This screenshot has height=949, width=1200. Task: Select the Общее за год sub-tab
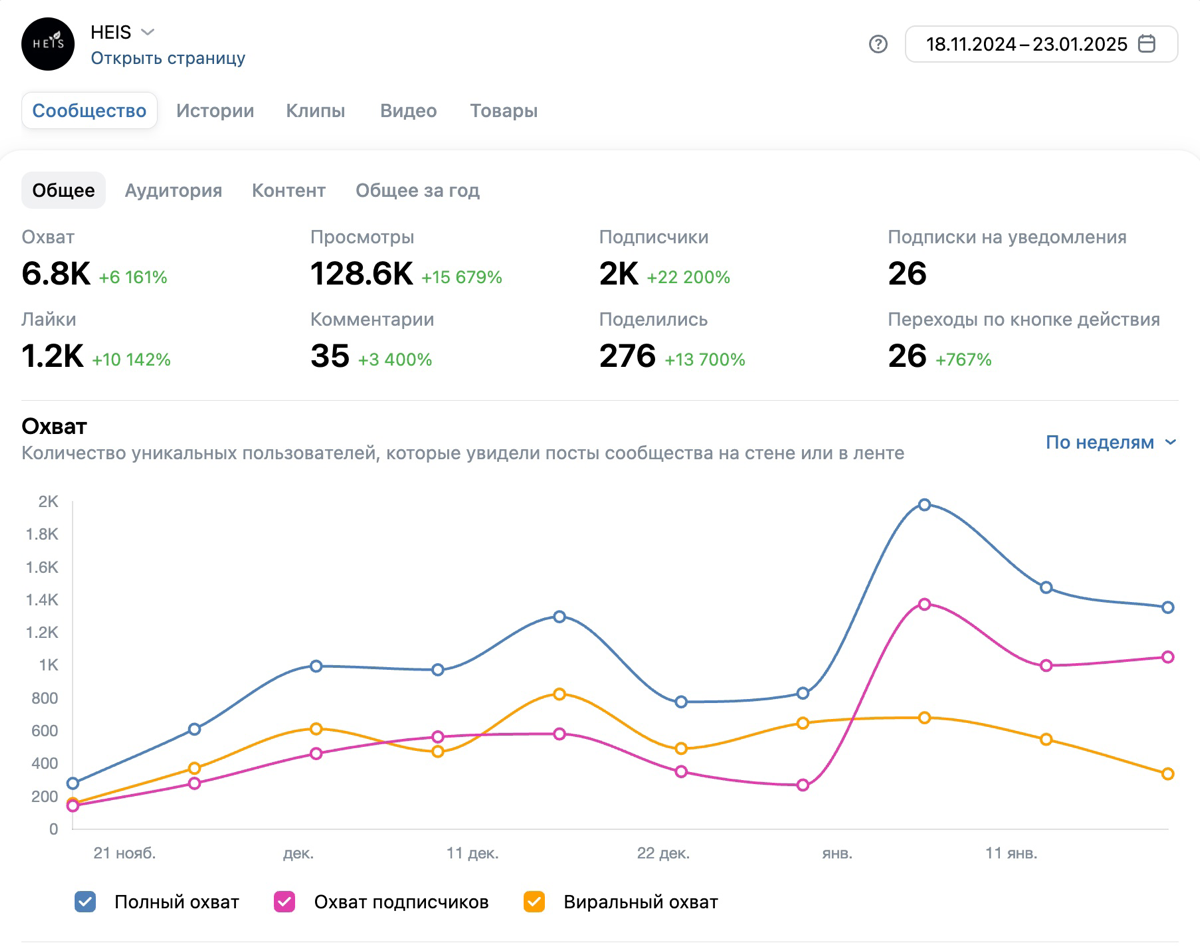point(418,190)
